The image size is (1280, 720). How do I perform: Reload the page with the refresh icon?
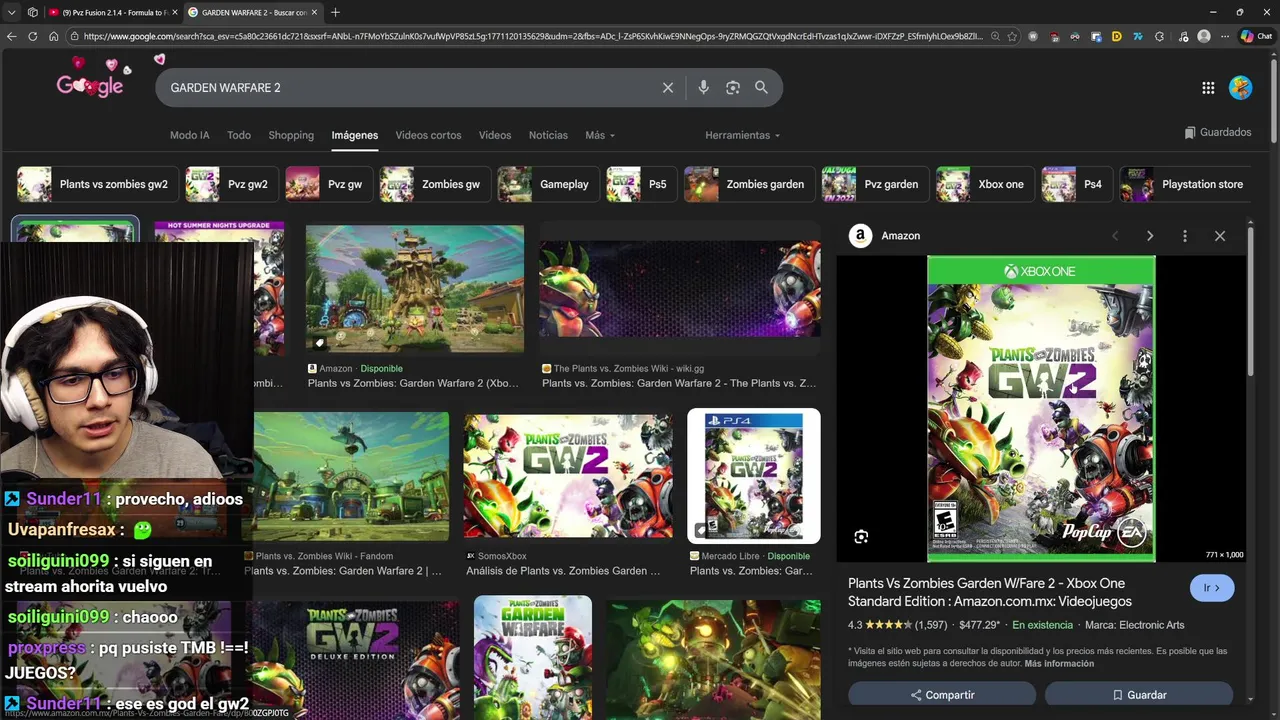click(x=33, y=36)
